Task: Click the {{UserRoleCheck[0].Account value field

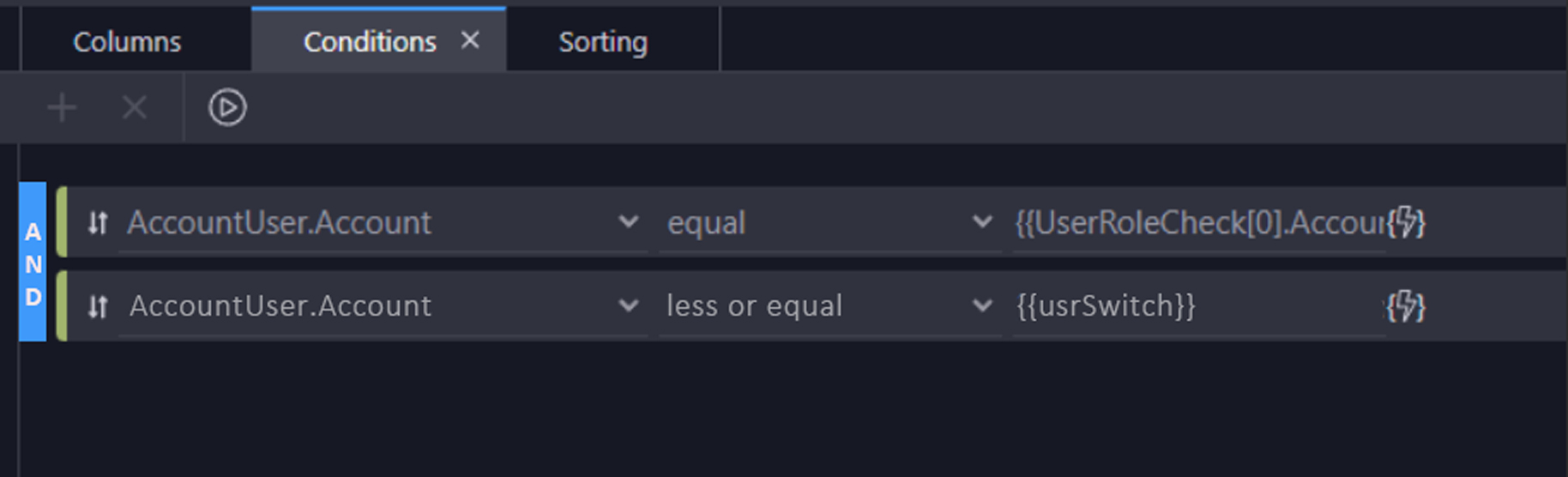Action: [1199, 223]
